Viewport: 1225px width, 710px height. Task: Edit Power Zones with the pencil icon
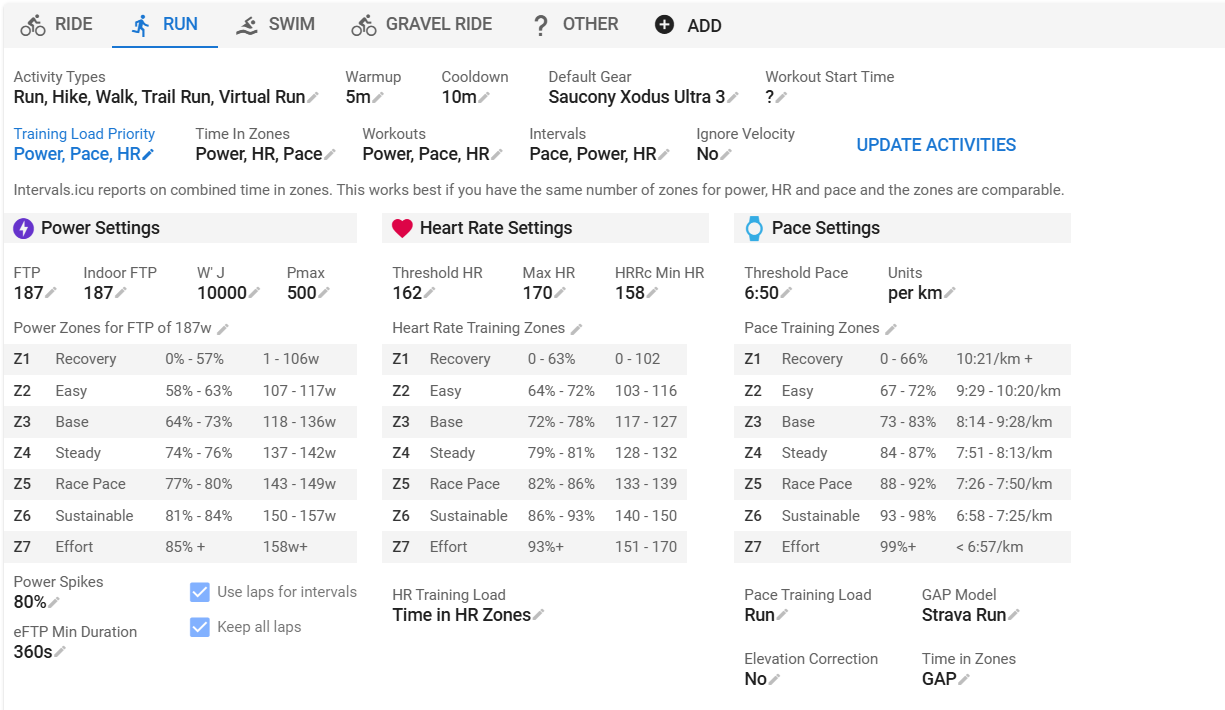(223, 329)
